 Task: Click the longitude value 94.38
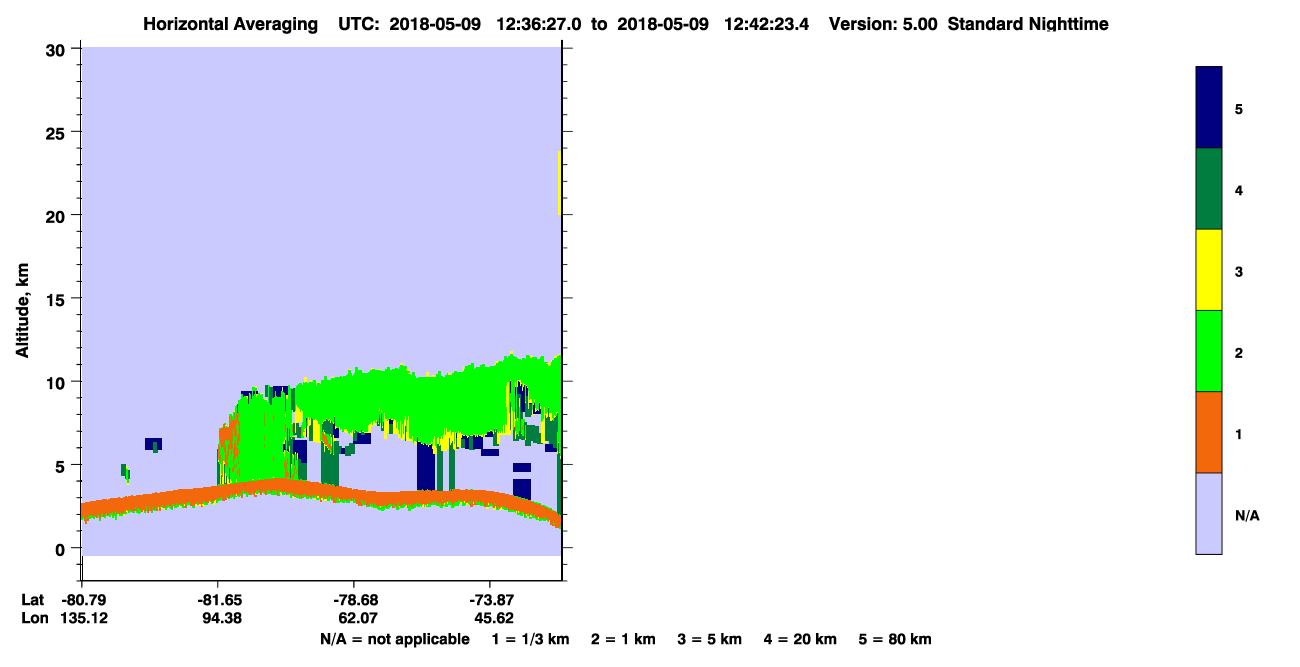click(222, 618)
